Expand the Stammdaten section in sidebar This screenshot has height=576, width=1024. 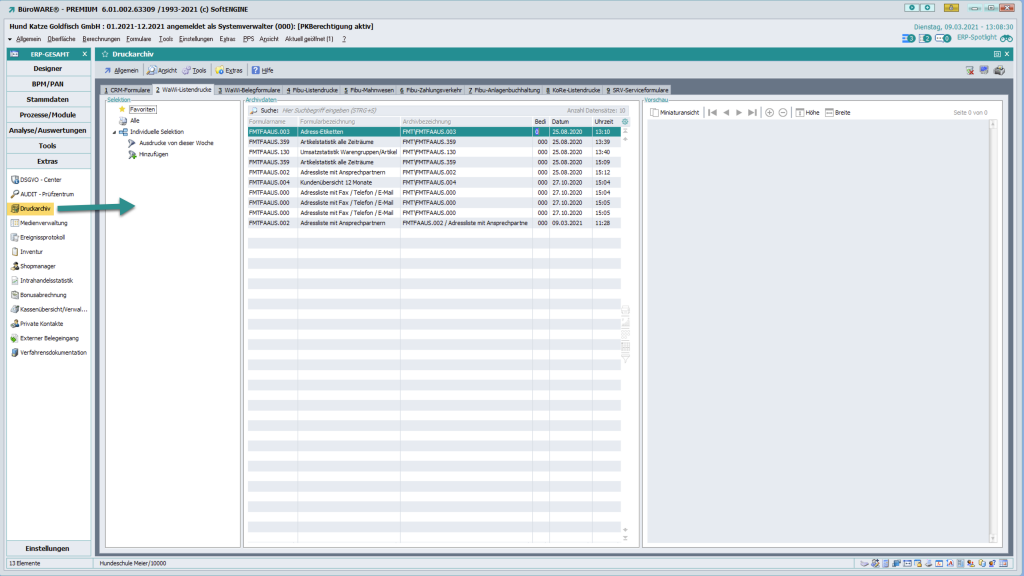tap(48, 100)
